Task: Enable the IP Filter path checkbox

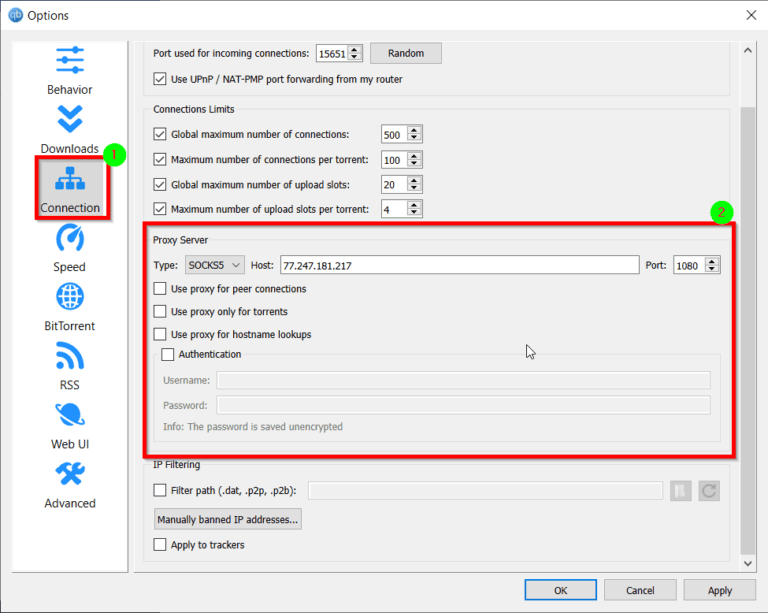Action: [160, 490]
